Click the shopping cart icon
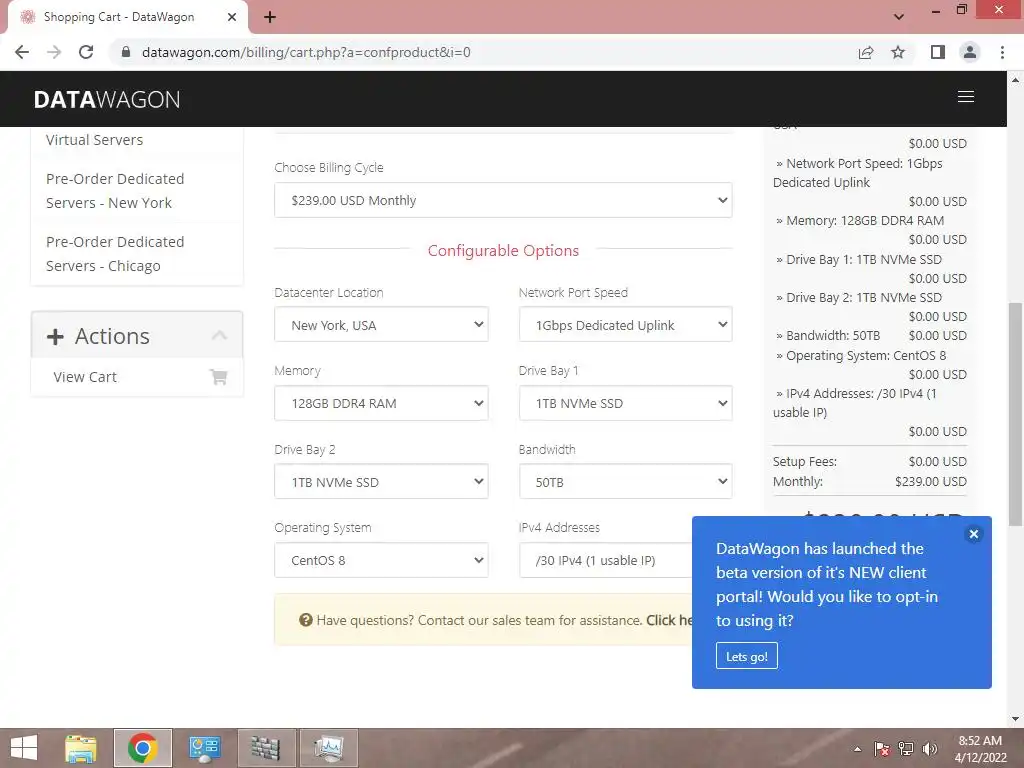1024x768 pixels. [x=219, y=377]
